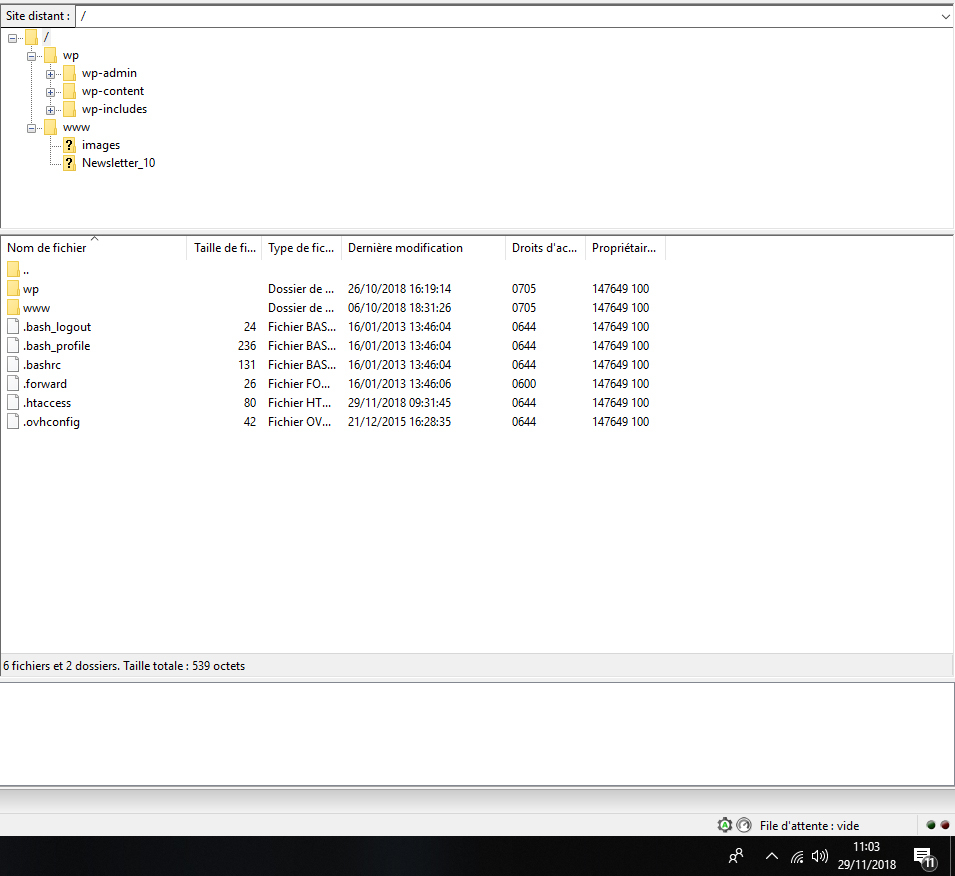Click the Wi-Fi network icon in tray
955x876 pixels.
797,857
